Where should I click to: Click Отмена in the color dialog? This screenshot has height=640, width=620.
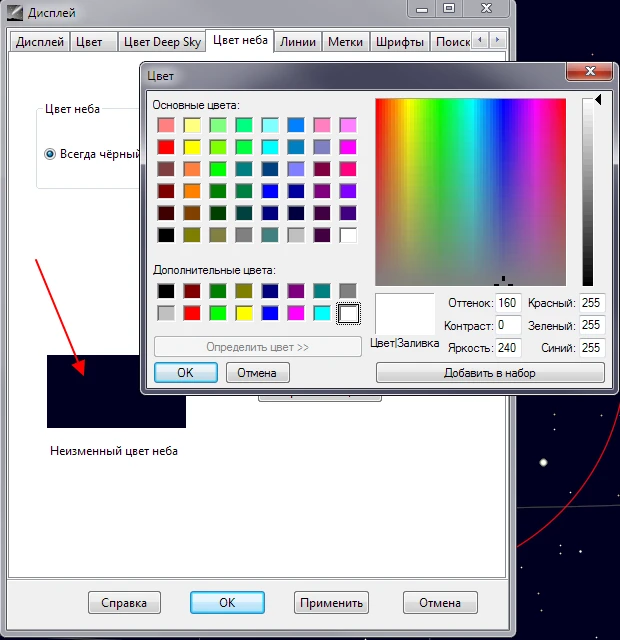(258, 372)
